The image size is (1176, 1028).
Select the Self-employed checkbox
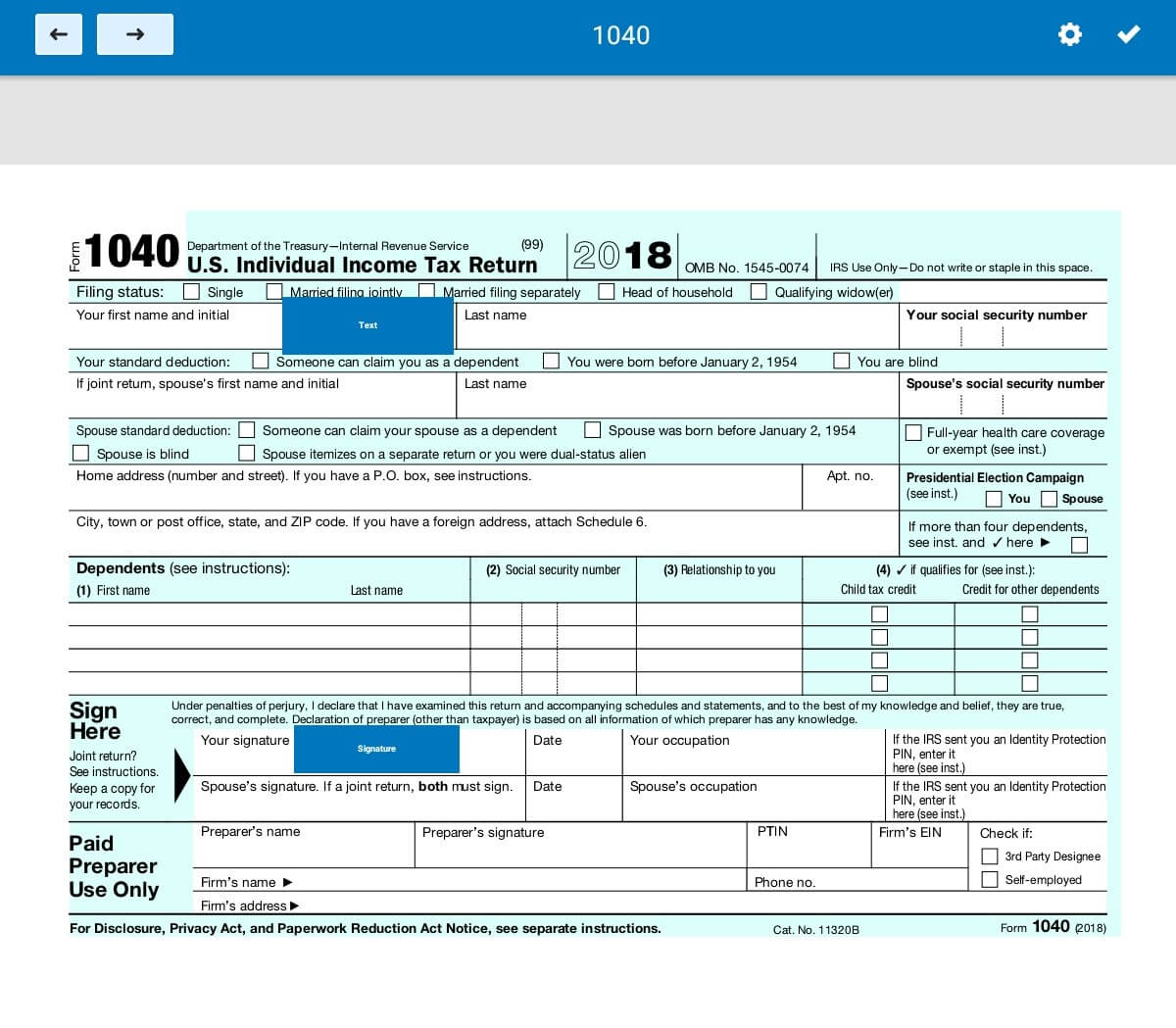pos(990,880)
